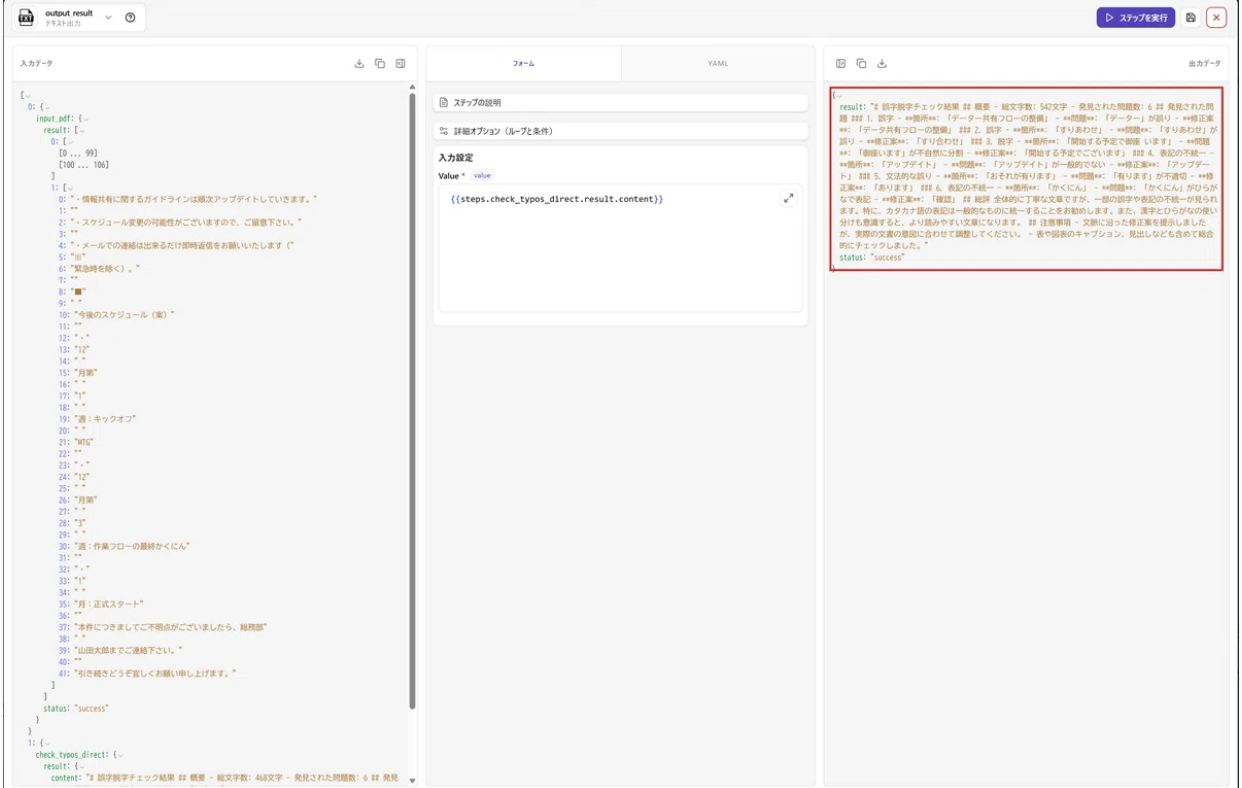This screenshot has width=1242, height=788.
Task: Select the status: "success" line in output data
Action: pyautogui.click(x=871, y=258)
